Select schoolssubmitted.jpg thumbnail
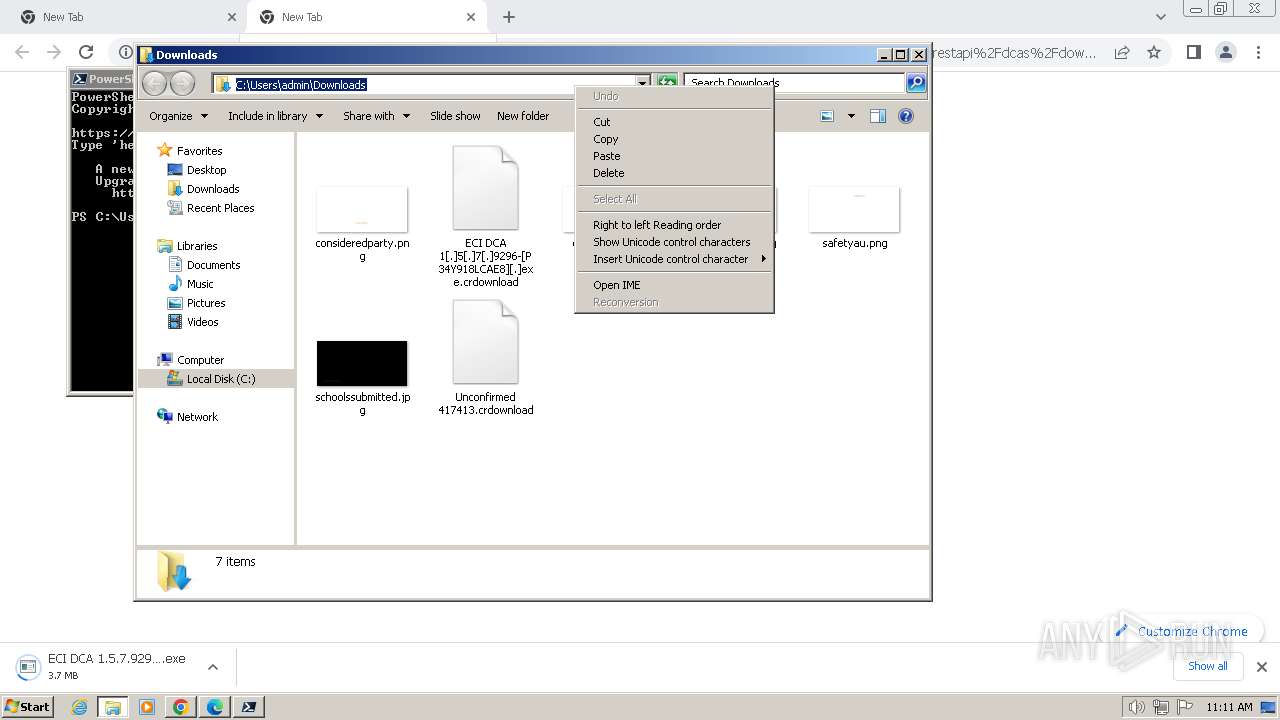 click(x=362, y=363)
